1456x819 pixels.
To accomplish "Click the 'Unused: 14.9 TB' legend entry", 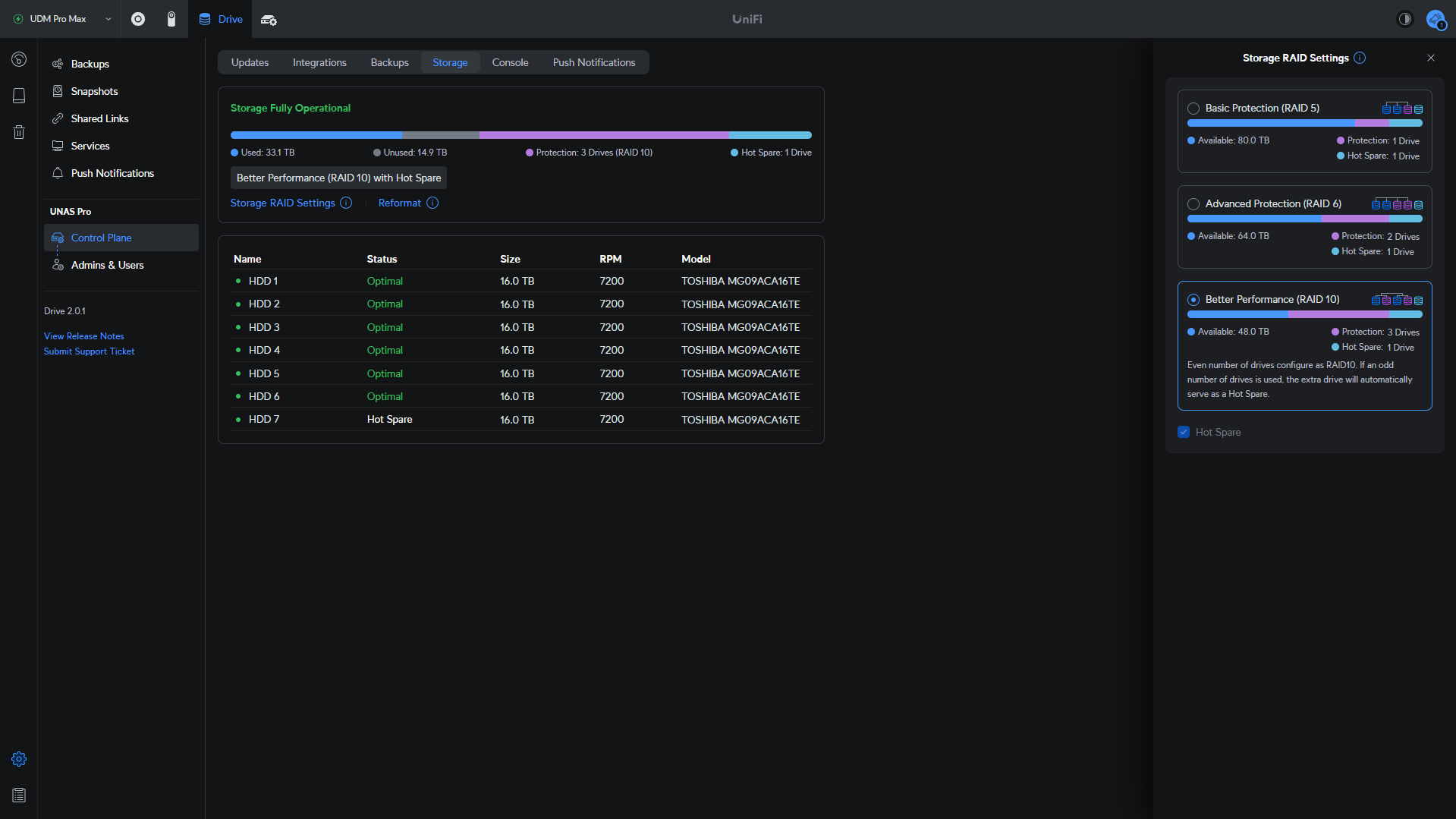I will pos(410,153).
